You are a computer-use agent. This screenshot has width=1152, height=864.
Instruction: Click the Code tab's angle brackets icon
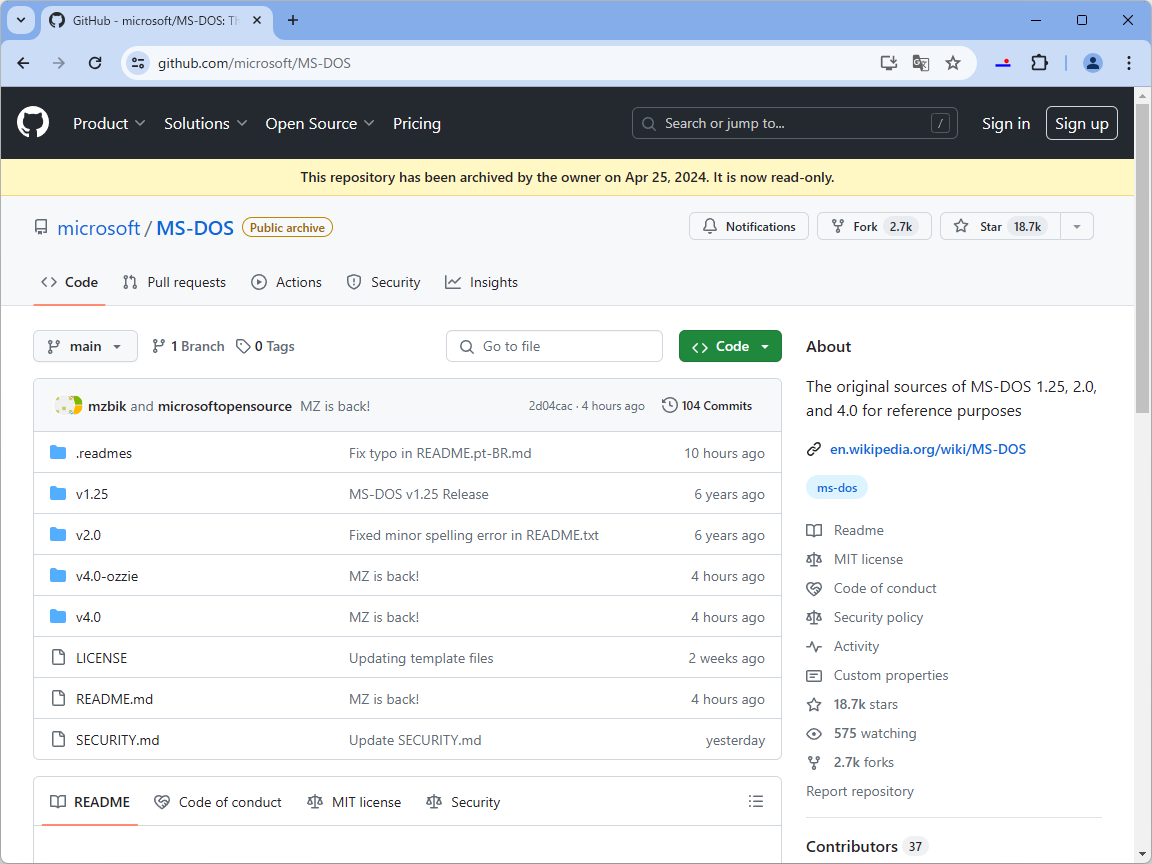click(50, 281)
